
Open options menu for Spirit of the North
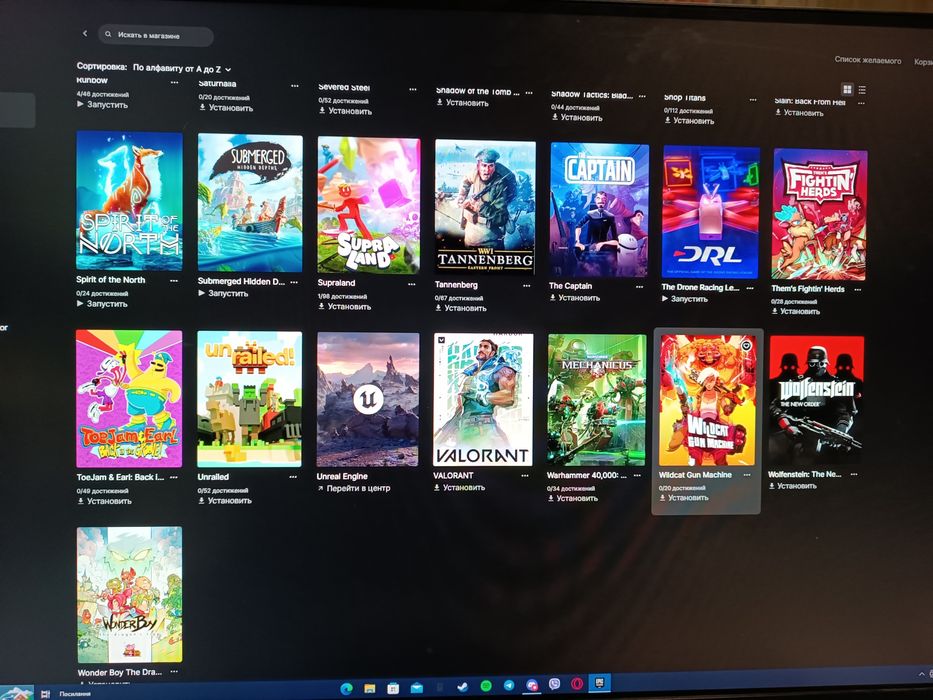[x=174, y=280]
